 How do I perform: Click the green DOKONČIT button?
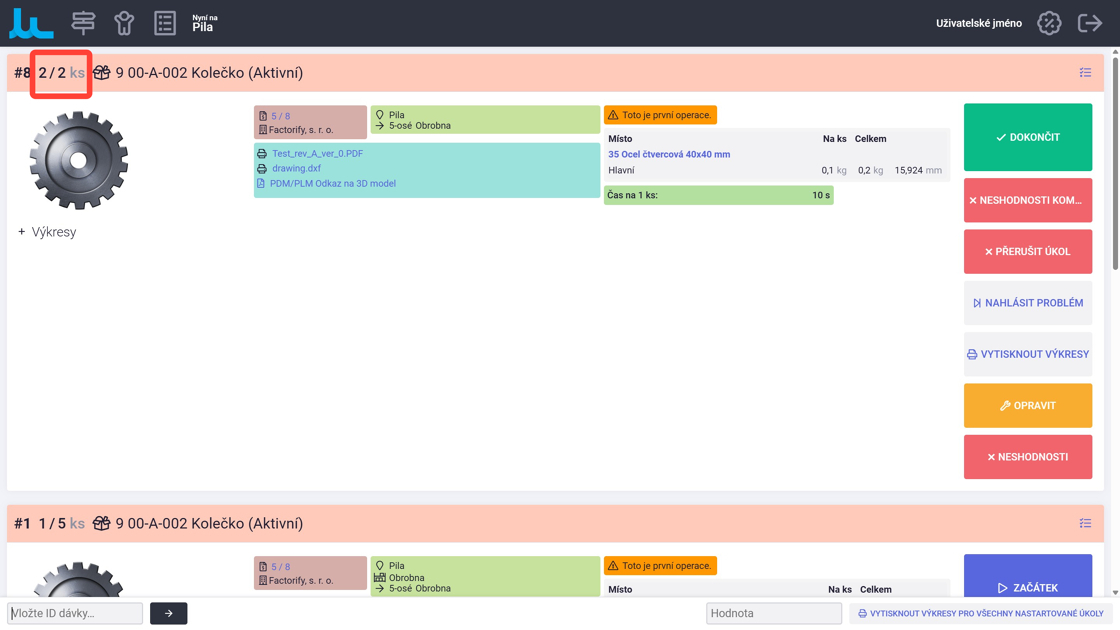[x=1027, y=137]
